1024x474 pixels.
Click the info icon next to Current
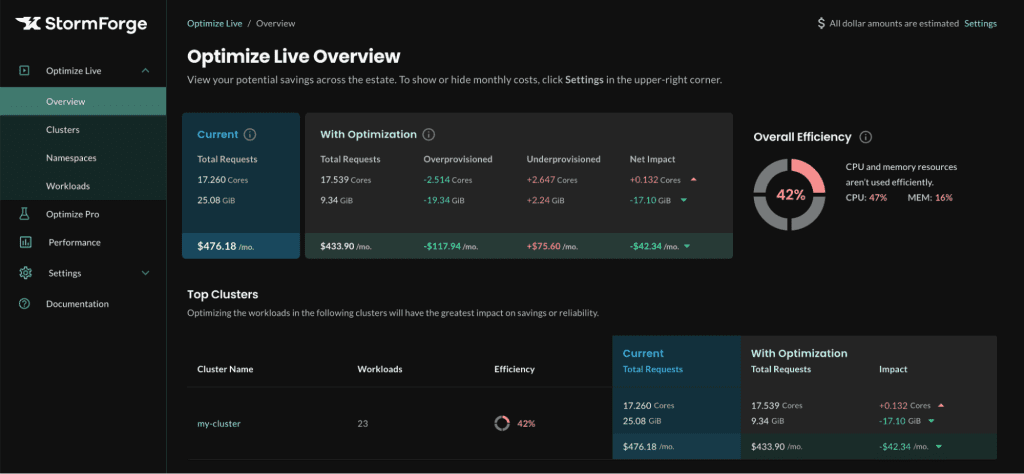tap(249, 134)
